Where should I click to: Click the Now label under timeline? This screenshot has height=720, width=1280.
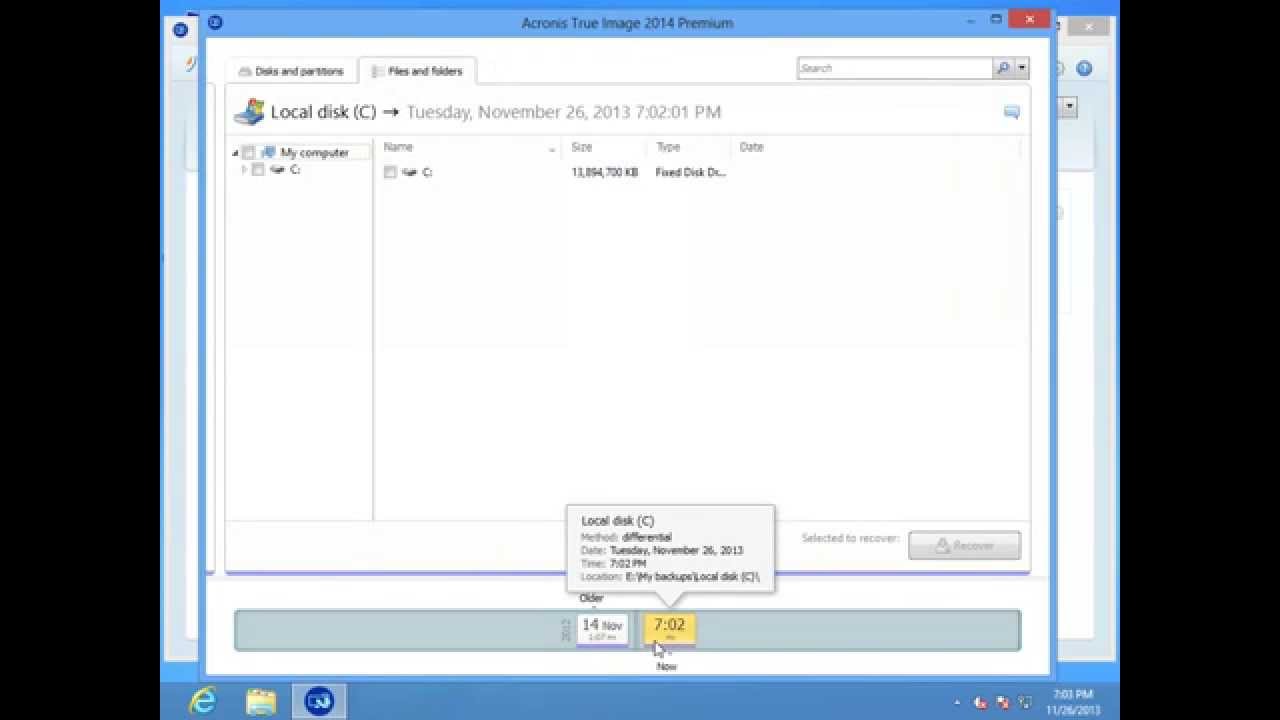click(666, 666)
